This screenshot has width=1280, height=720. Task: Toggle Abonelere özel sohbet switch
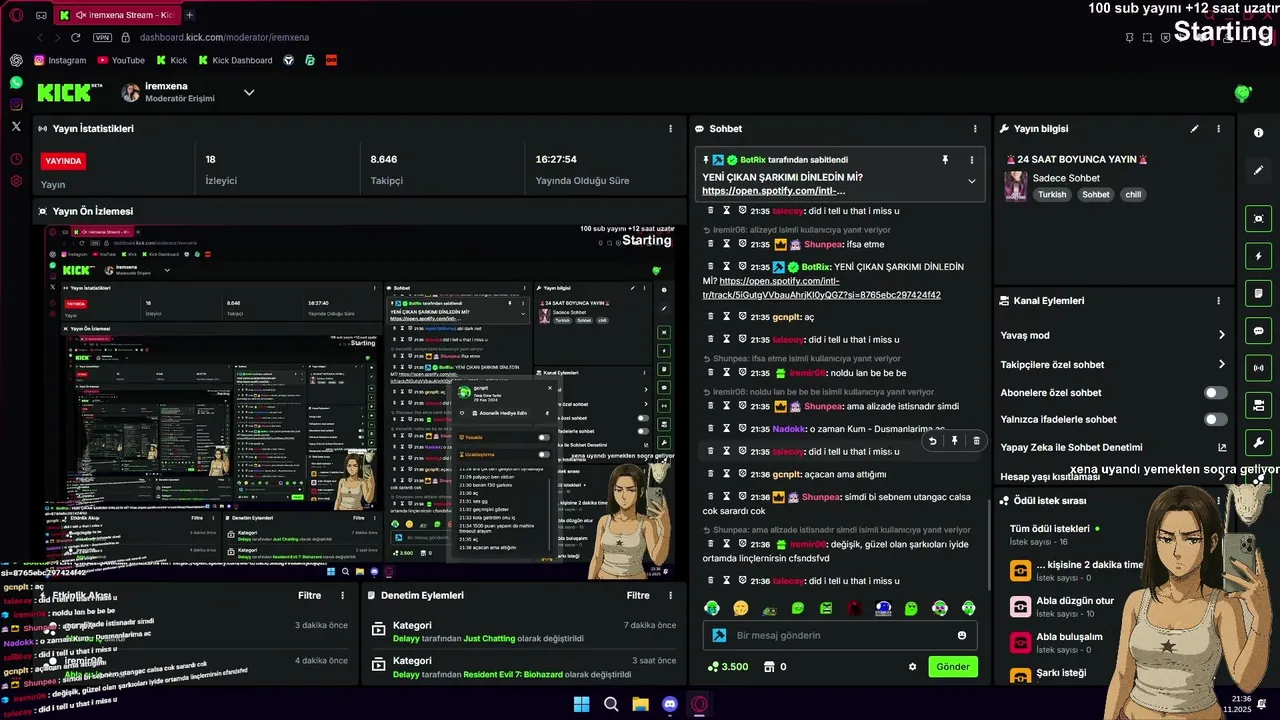coord(1215,393)
